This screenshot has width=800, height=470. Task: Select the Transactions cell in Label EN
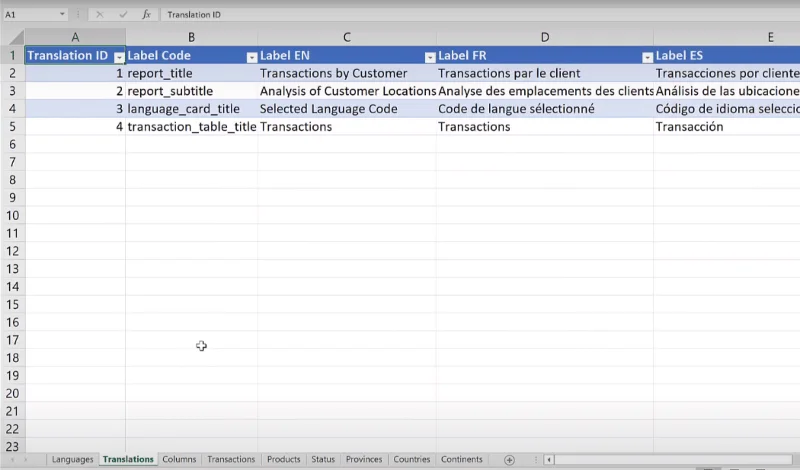[347, 127]
